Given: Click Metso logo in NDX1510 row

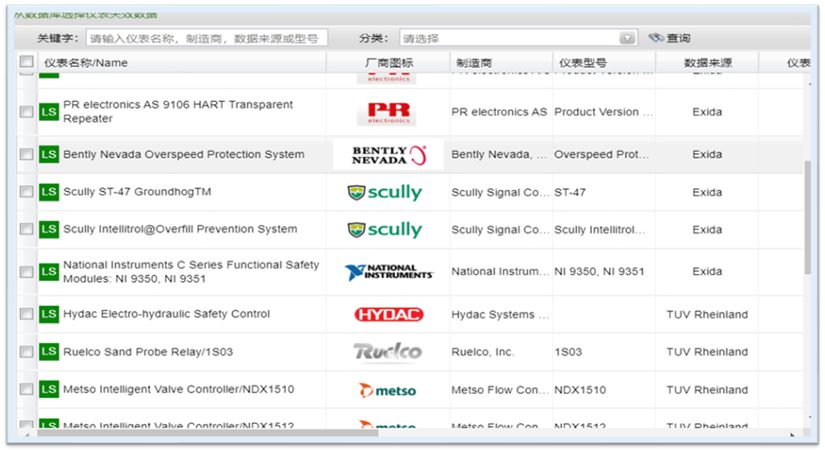Looking at the screenshot, I should coord(388,390).
